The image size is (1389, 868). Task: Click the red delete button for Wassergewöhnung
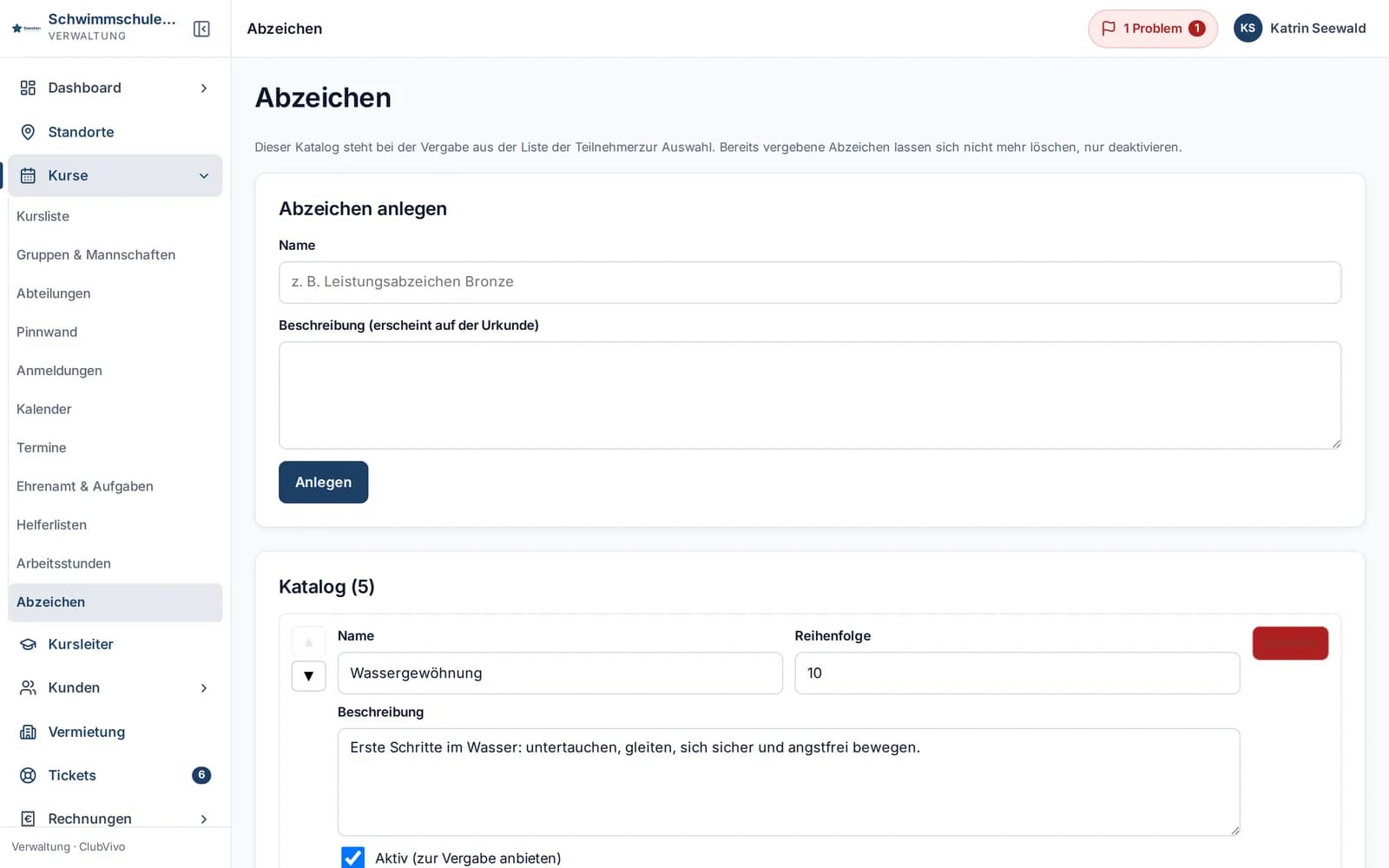coord(1290,643)
